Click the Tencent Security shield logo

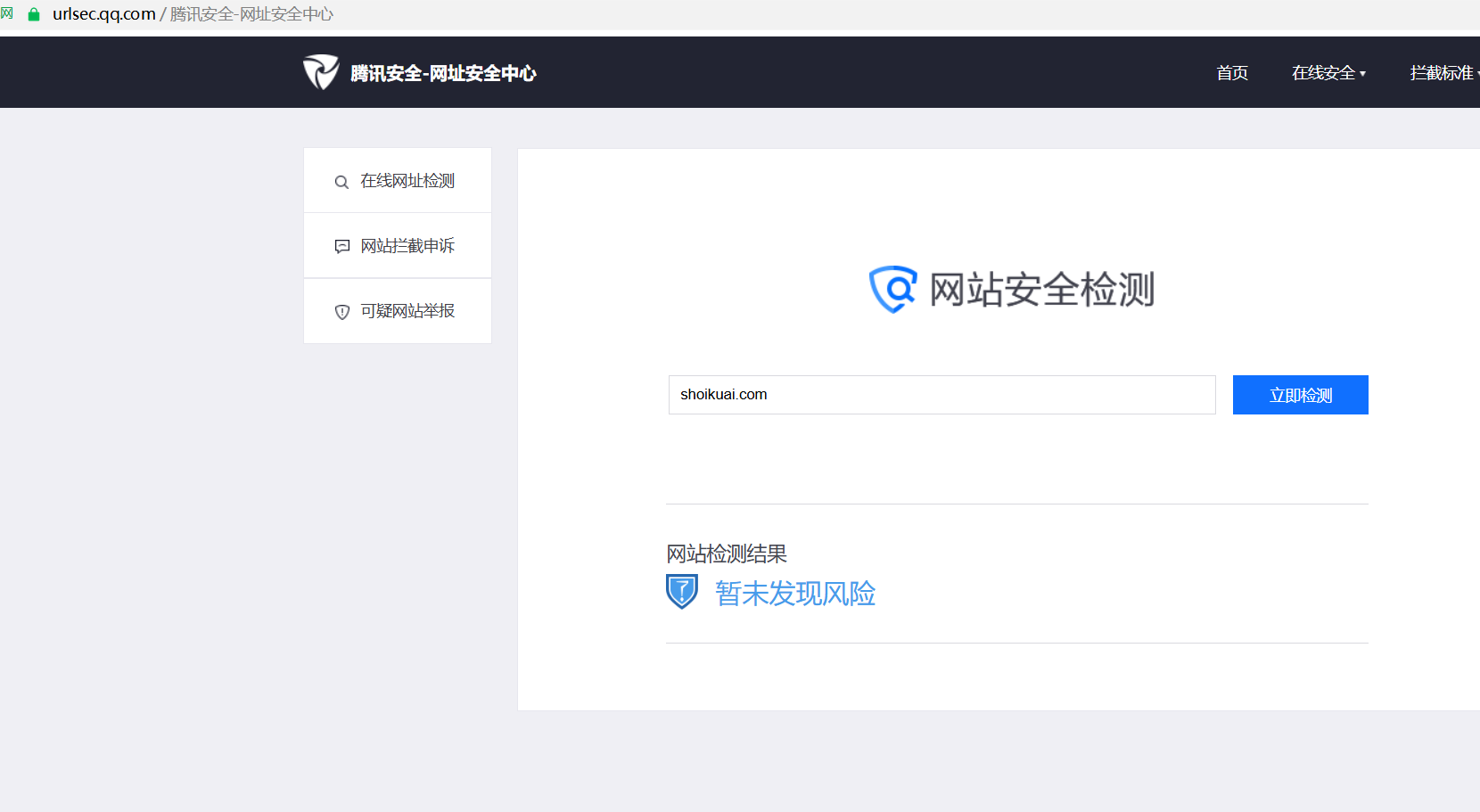(x=321, y=72)
